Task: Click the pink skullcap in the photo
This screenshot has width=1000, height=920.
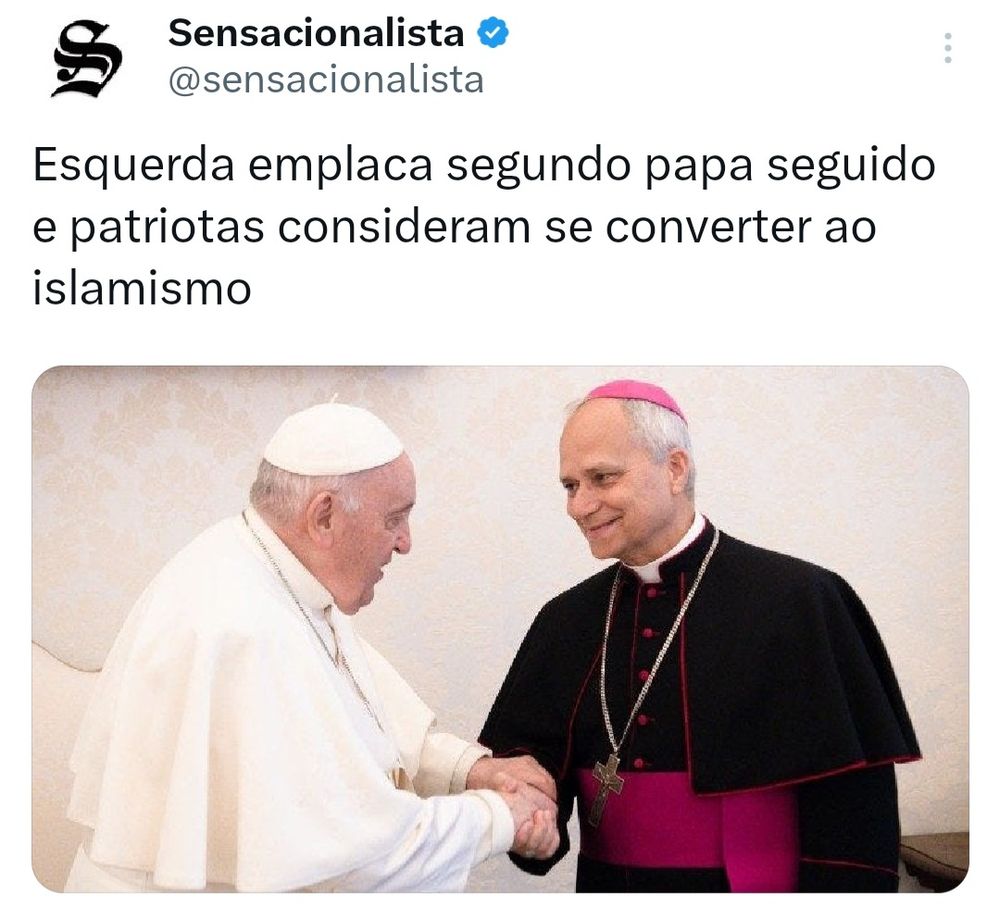Action: pyautogui.click(x=635, y=397)
